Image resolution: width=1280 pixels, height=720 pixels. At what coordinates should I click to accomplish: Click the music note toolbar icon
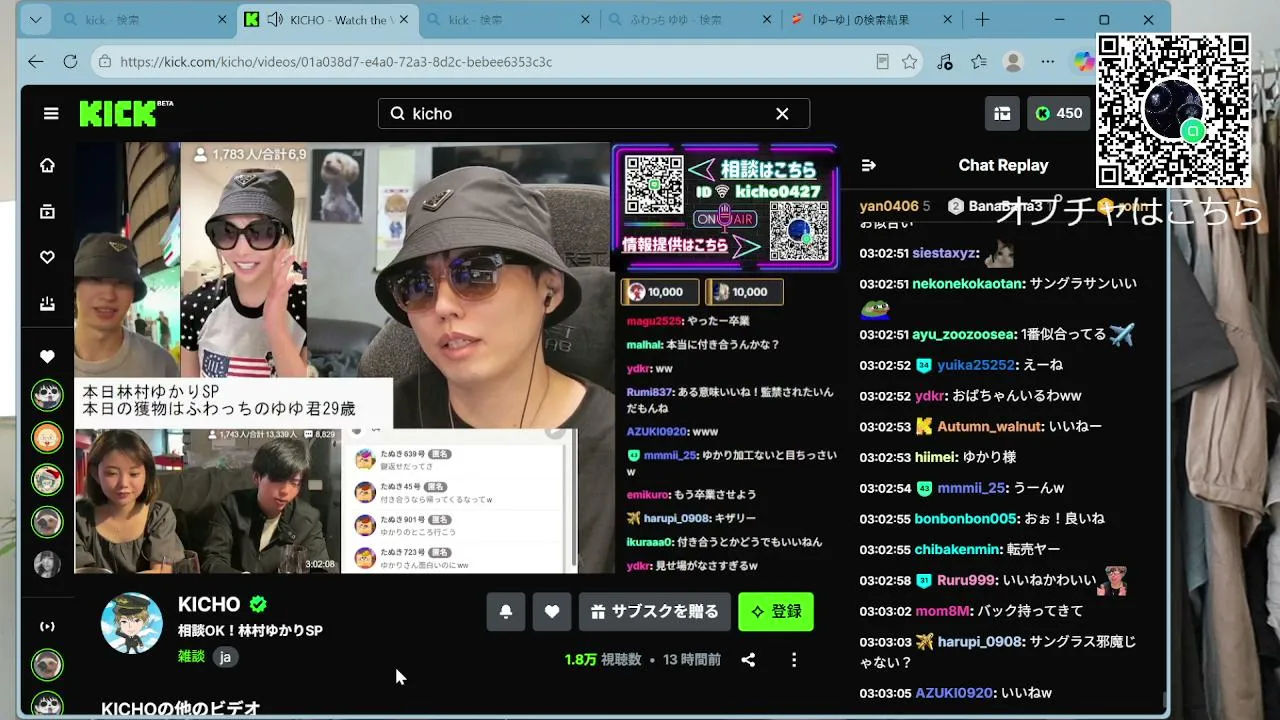click(x=945, y=62)
